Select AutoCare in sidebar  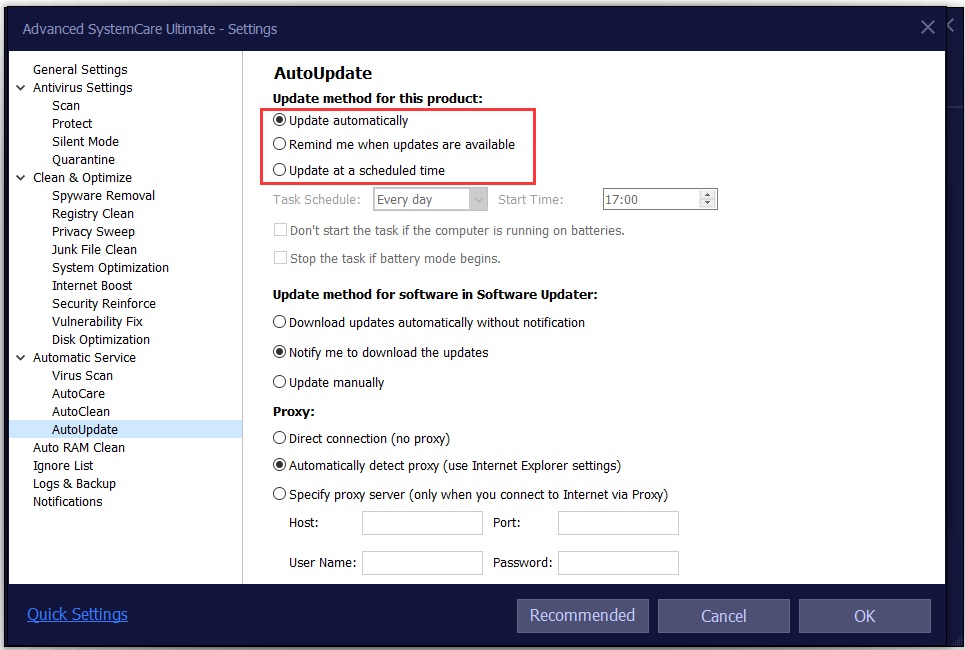[78, 393]
